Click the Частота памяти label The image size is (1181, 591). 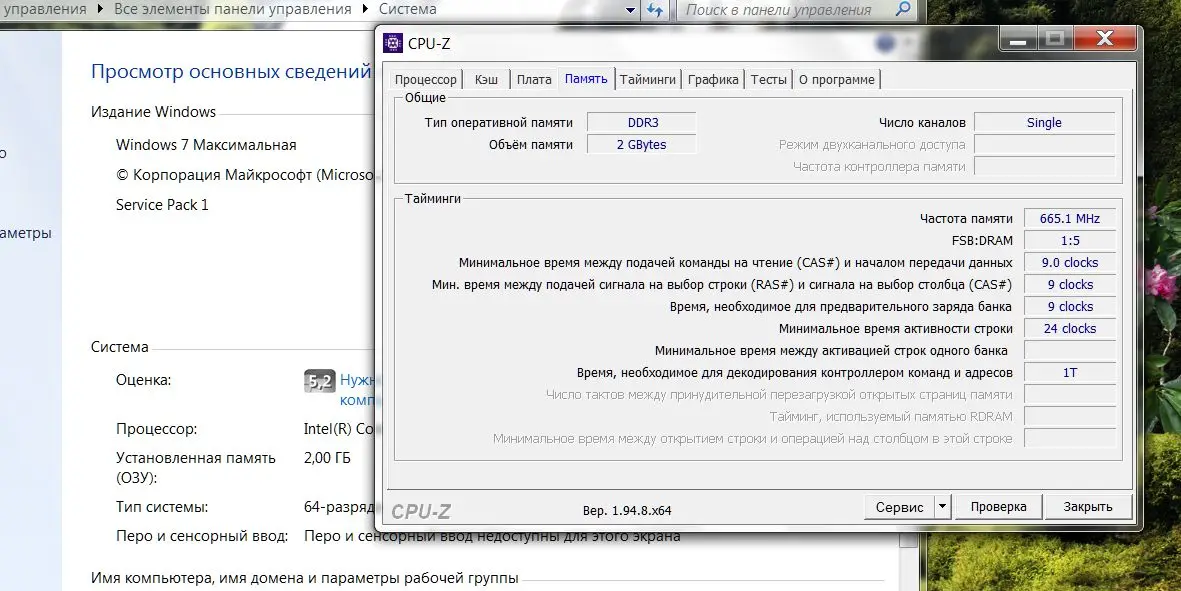pos(966,219)
